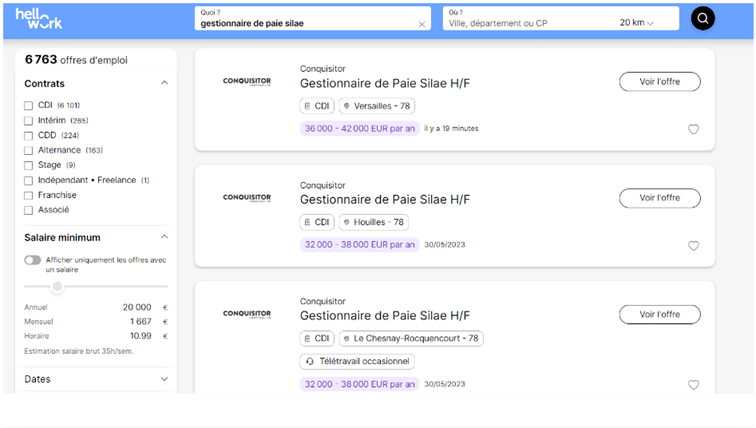Focus the Ville, département ou CP field
Screen dimensions: 756x428
pyautogui.click(x=530, y=23)
